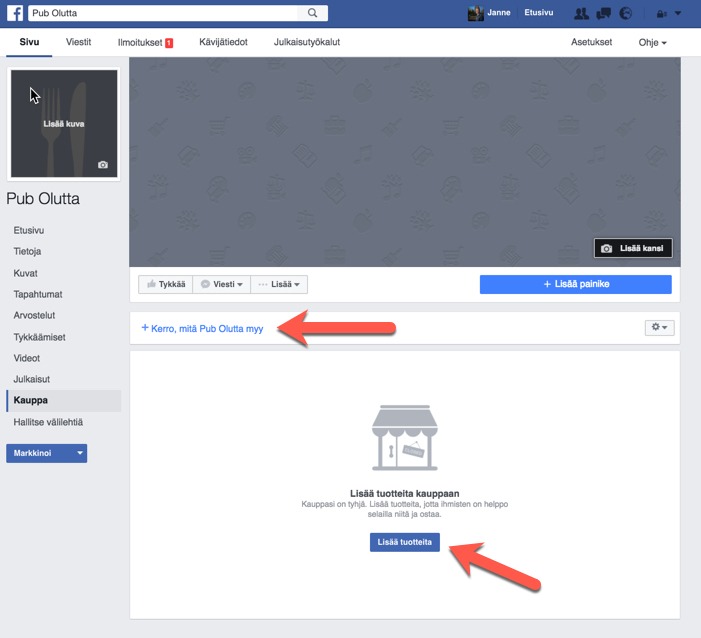Click the Lisää tuotteita kauppaan heading
The width and height of the screenshot is (701, 638).
(405, 494)
